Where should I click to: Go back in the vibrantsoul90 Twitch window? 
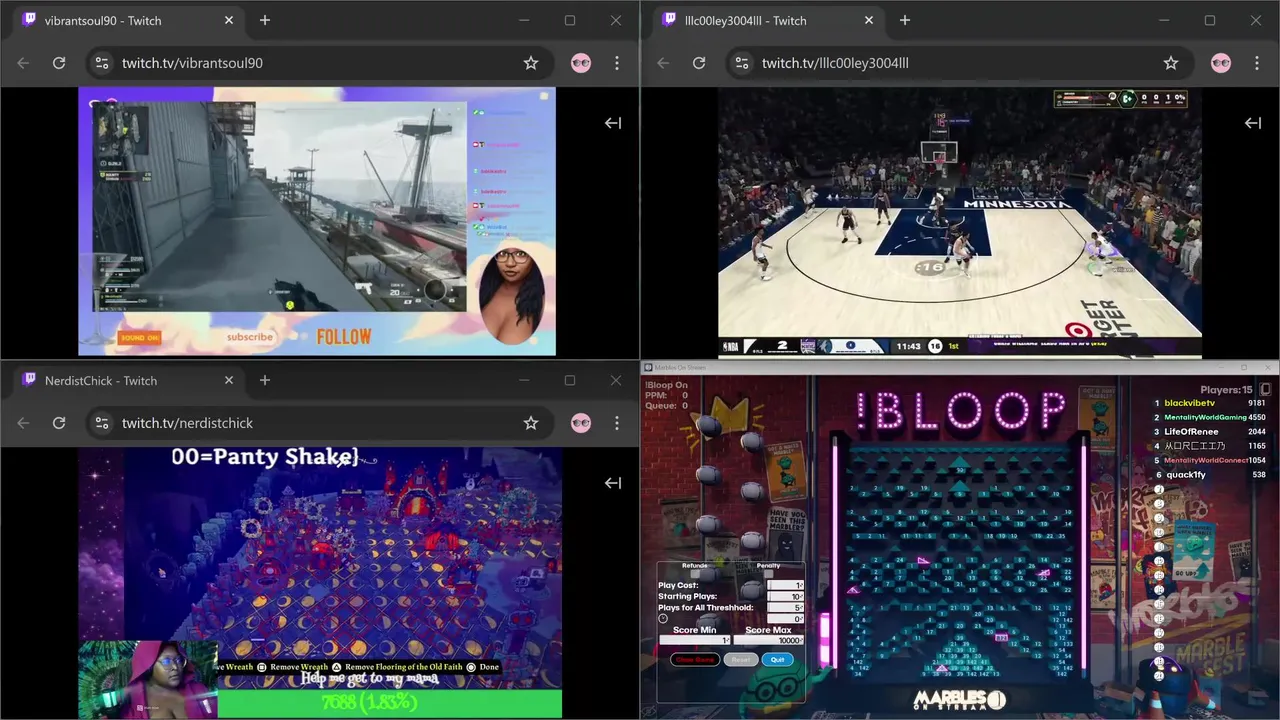click(23, 63)
